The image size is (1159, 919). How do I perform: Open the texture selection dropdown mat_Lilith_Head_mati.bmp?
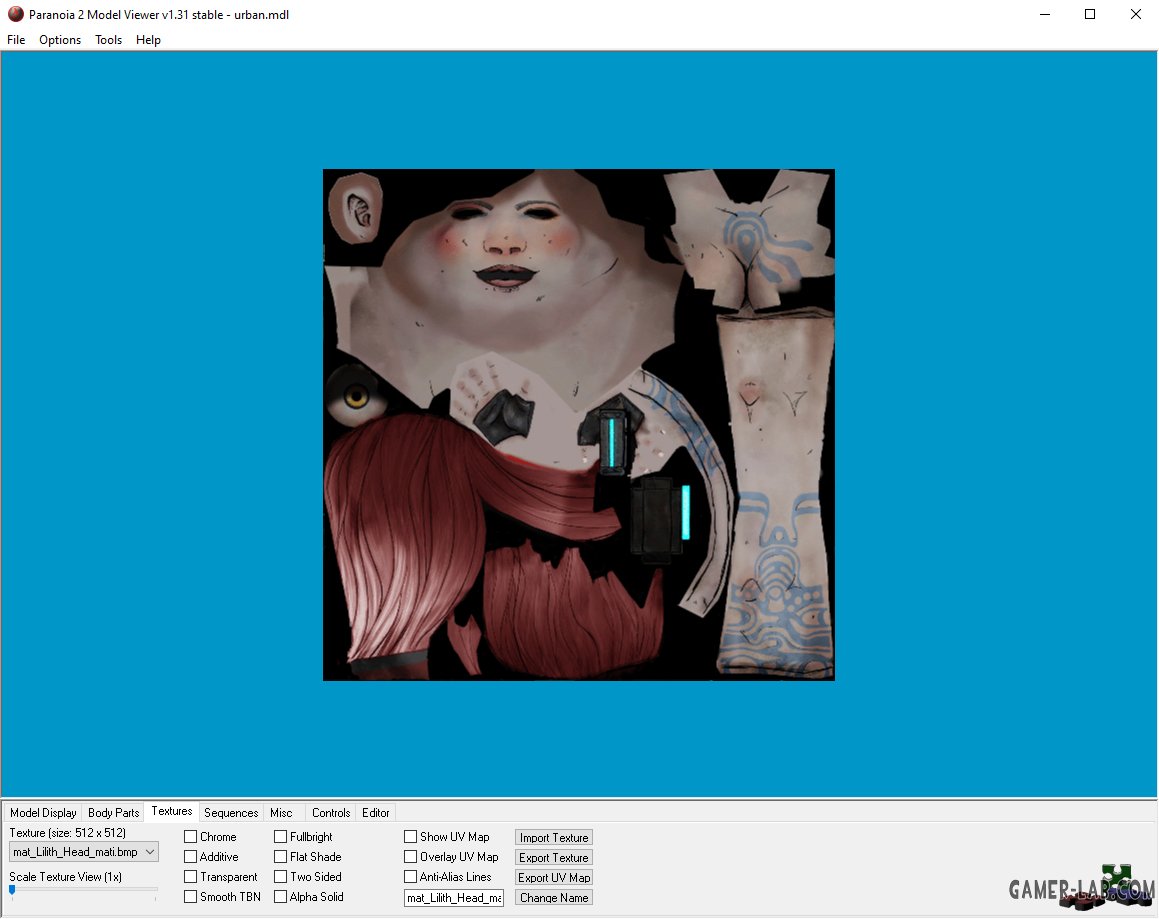click(84, 852)
